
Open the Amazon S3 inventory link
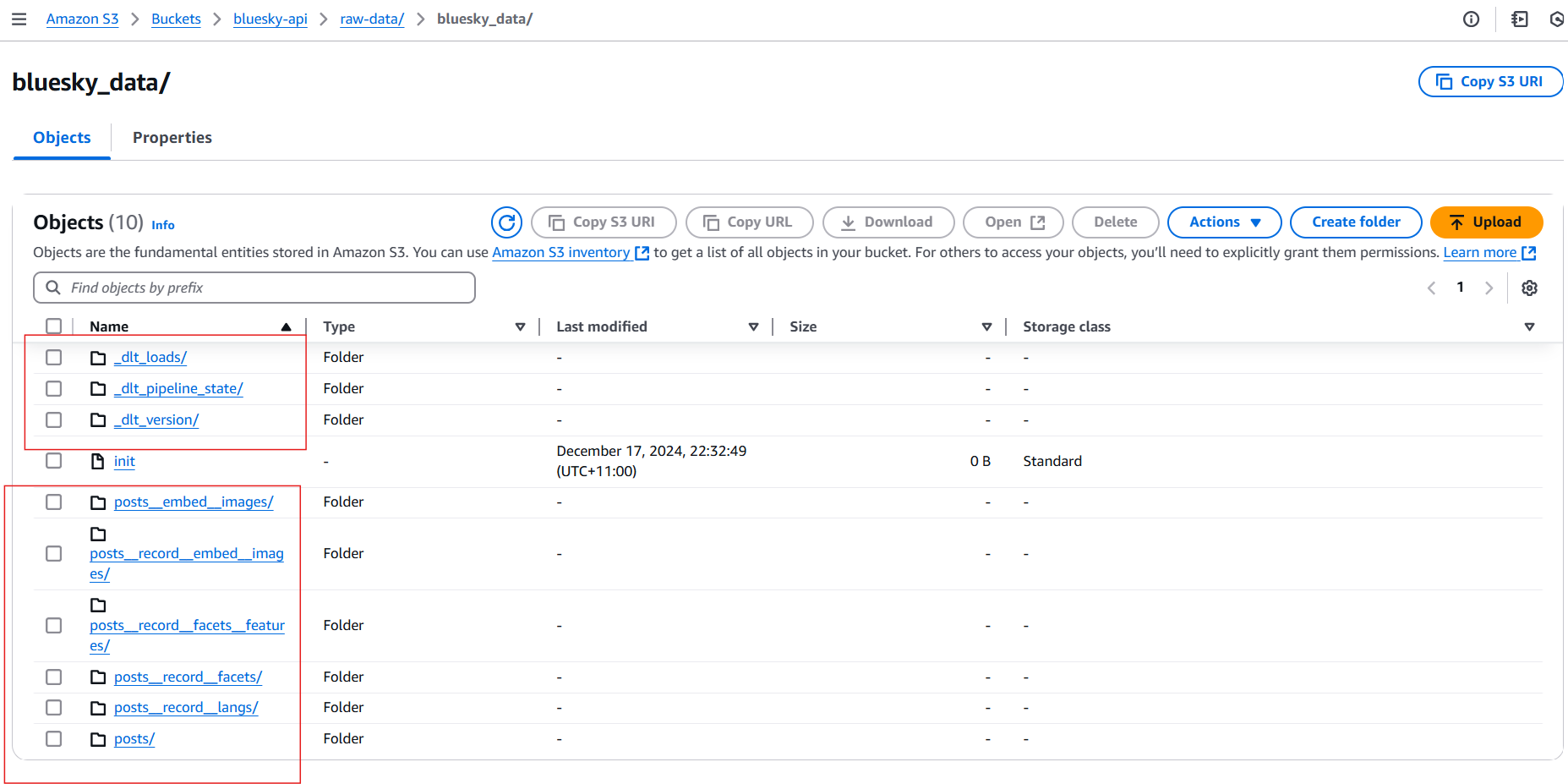coord(562,252)
